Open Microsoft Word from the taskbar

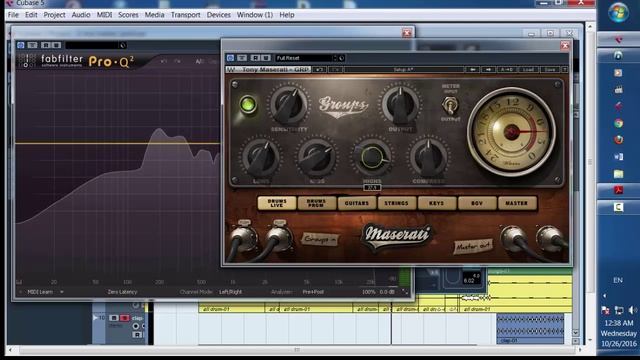pos(618,157)
